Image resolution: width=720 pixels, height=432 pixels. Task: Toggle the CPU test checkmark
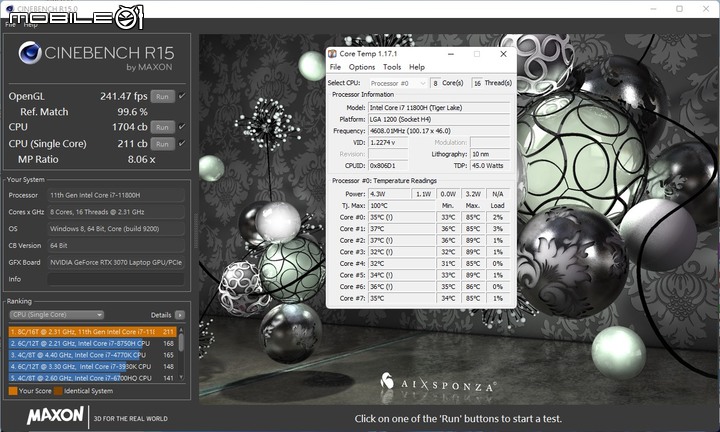pyautogui.click(x=182, y=126)
